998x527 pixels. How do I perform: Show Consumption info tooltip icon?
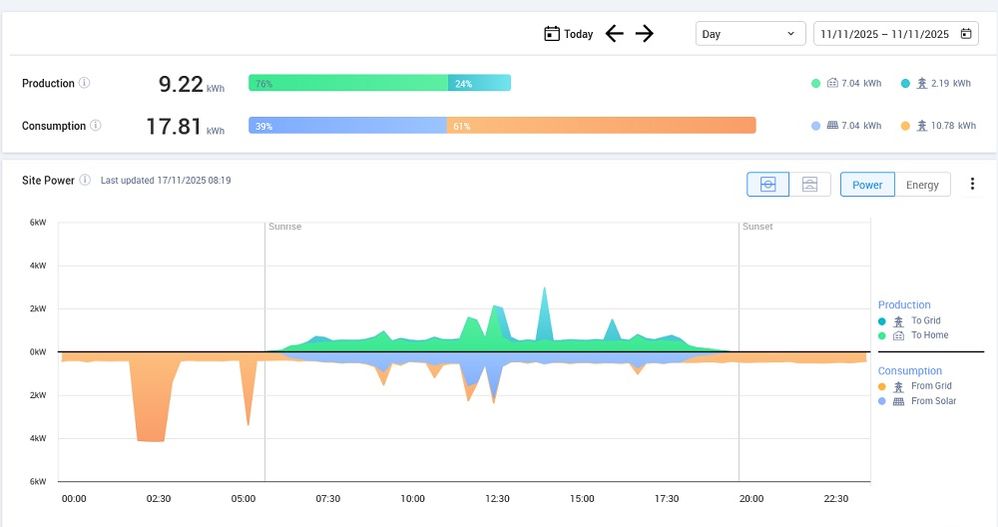95,125
